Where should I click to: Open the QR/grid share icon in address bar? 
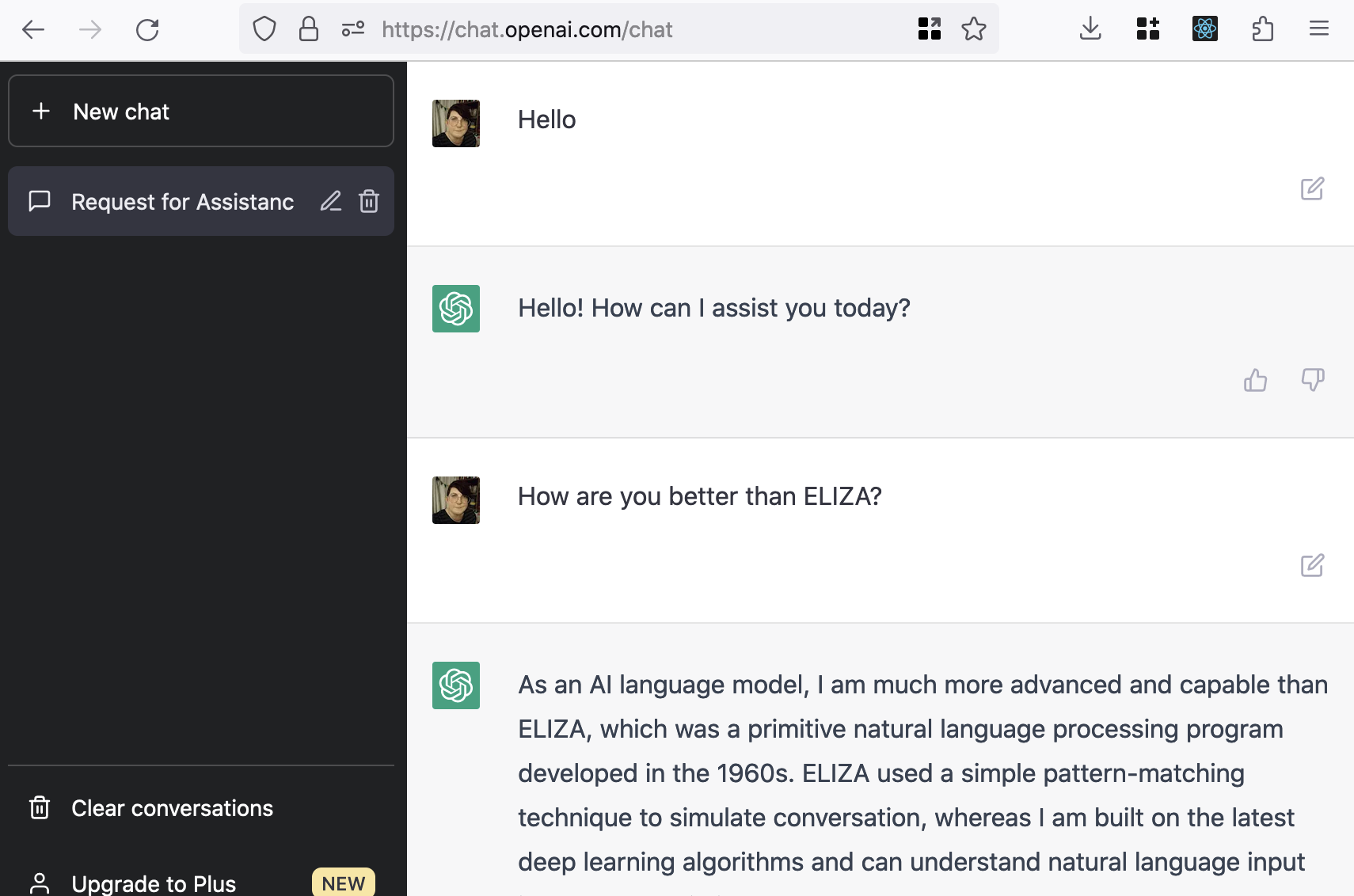pos(930,29)
